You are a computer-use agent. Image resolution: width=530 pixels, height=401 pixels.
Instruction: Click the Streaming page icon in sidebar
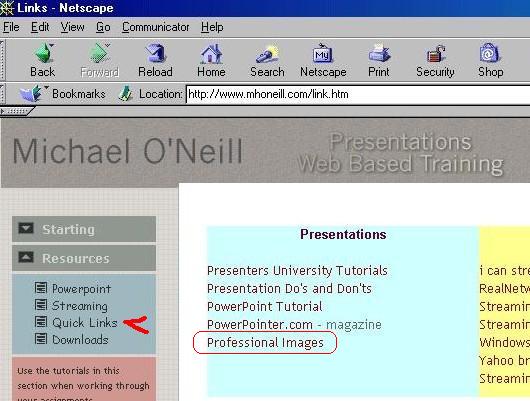(41, 305)
